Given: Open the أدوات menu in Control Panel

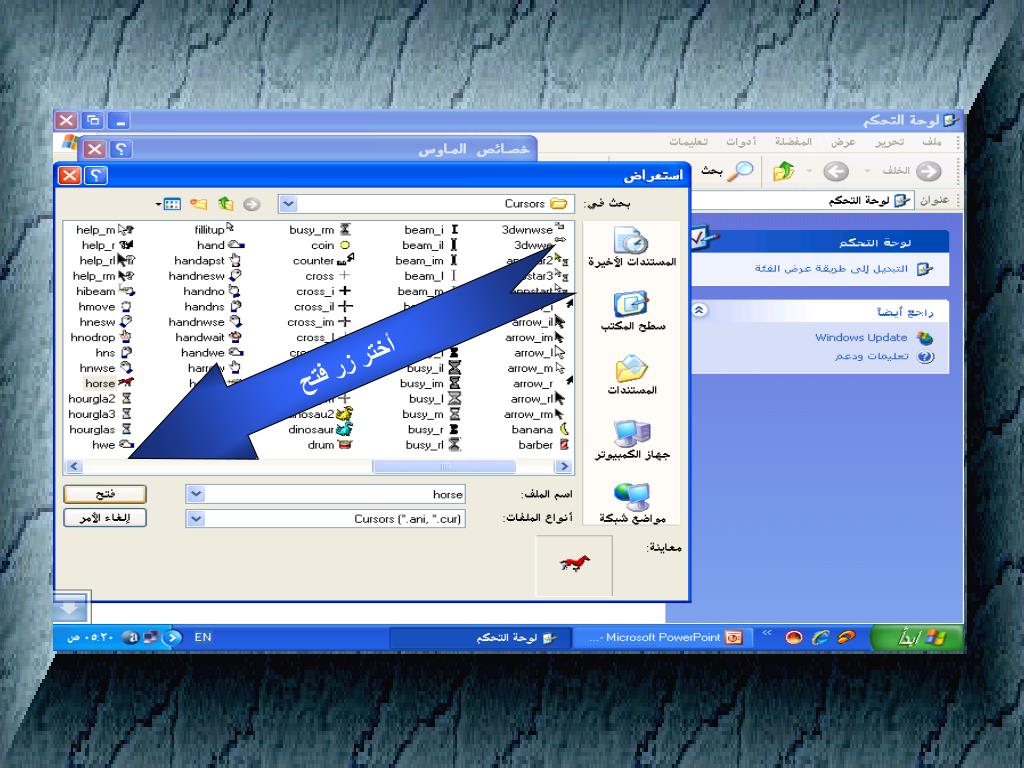Looking at the screenshot, I should click(x=741, y=142).
